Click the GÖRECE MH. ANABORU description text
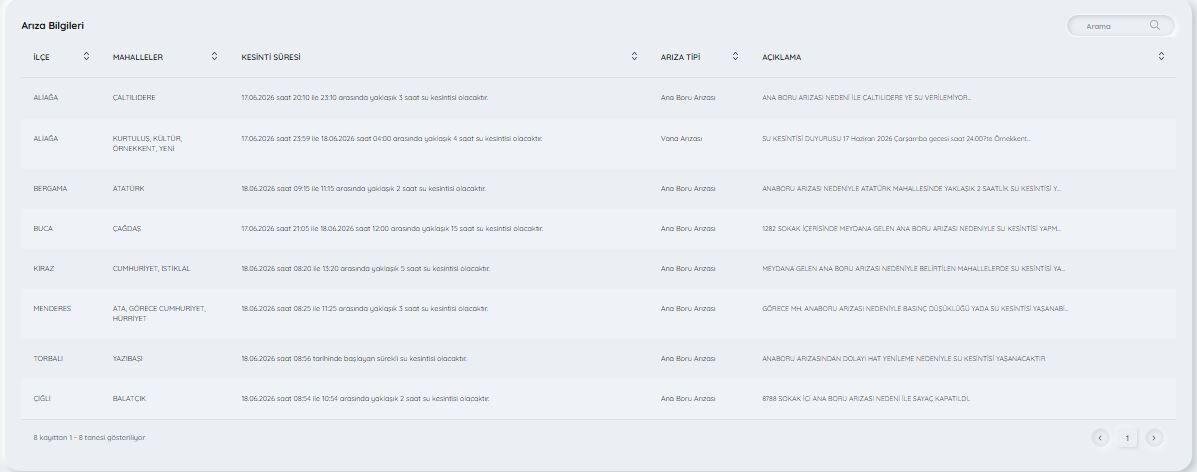This screenshot has height=472, width=1197. [x=915, y=309]
